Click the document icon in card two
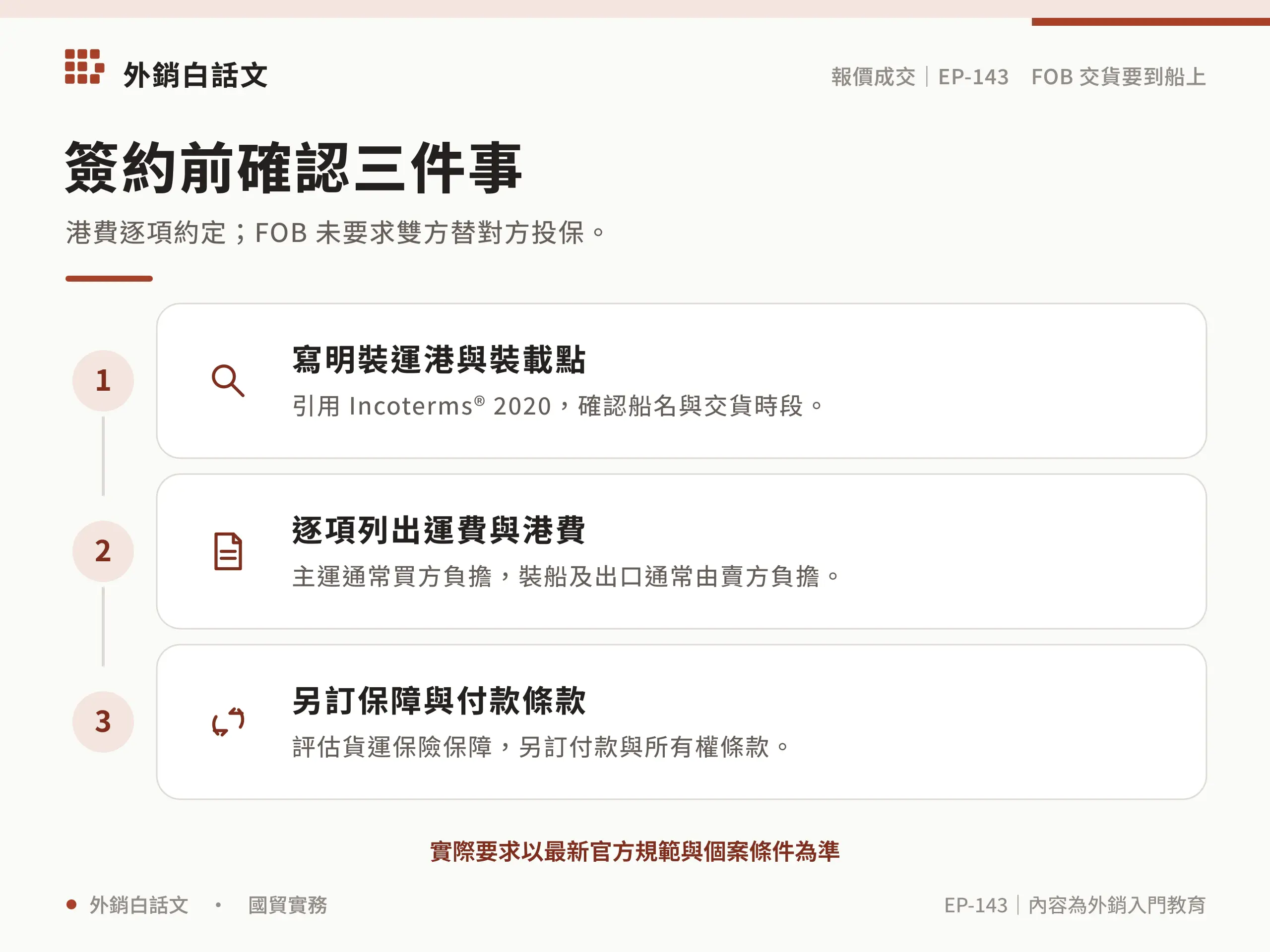Screen dimensions: 1270x952 (x=228, y=551)
